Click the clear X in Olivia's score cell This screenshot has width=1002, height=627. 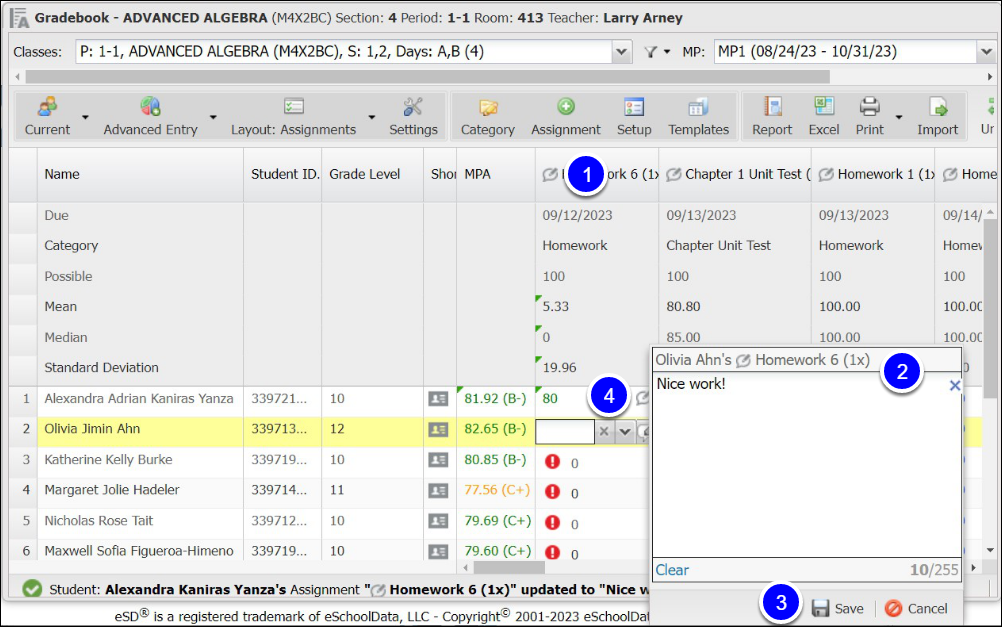pos(604,431)
